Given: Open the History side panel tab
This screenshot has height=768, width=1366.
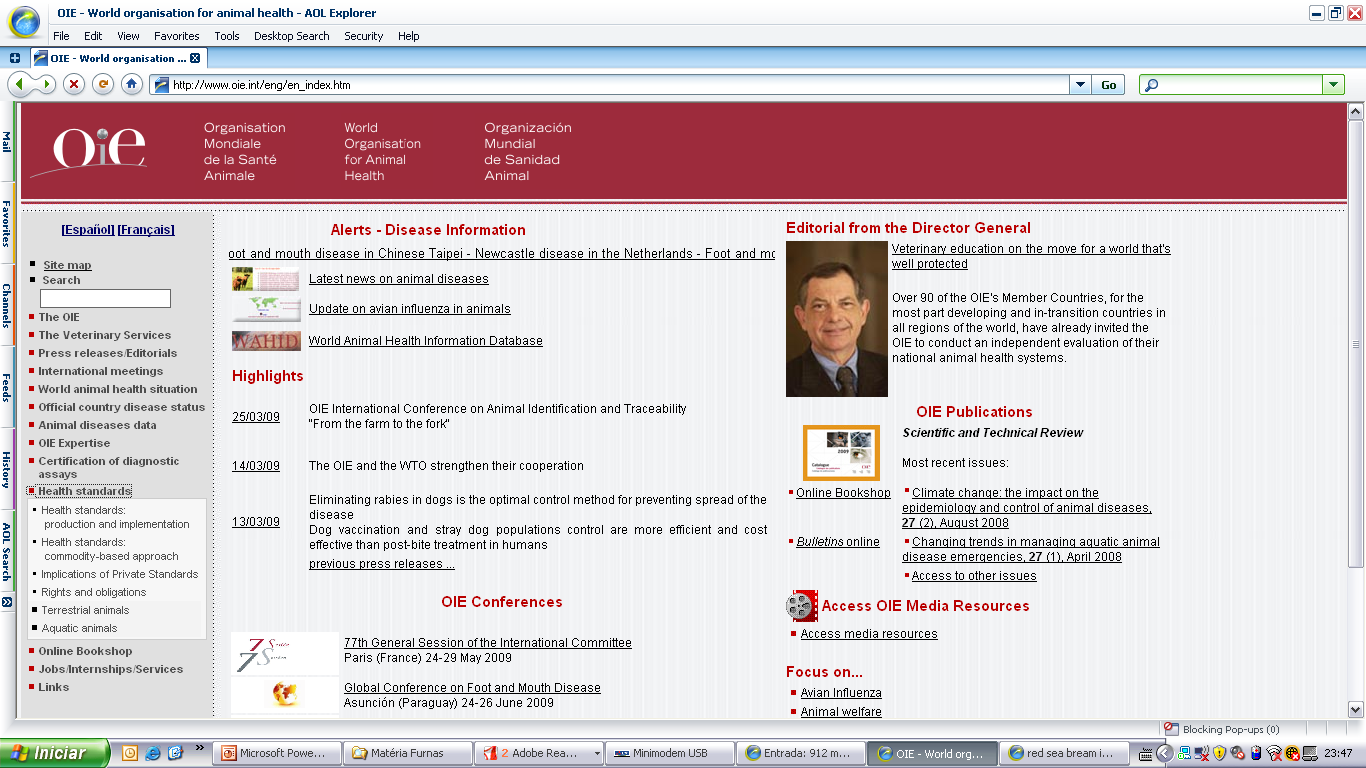Looking at the screenshot, I should pos(7,469).
